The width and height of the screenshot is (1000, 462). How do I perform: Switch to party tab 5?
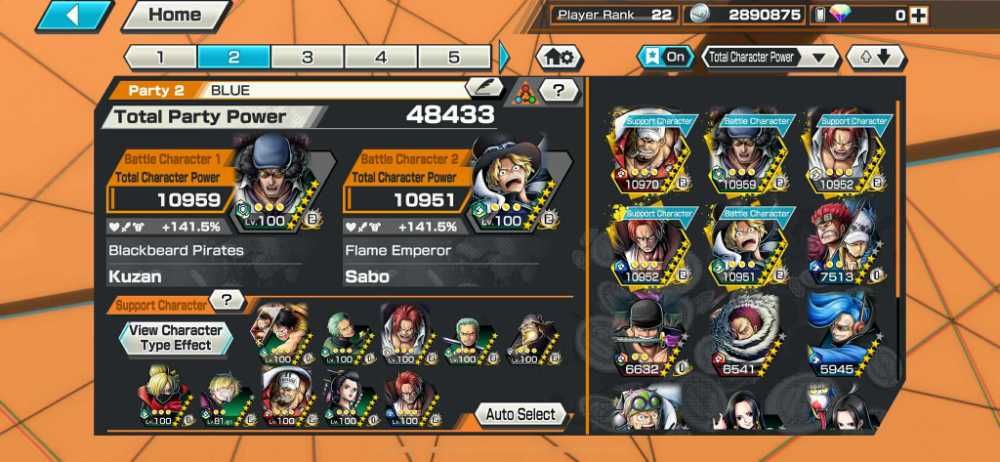click(x=454, y=57)
